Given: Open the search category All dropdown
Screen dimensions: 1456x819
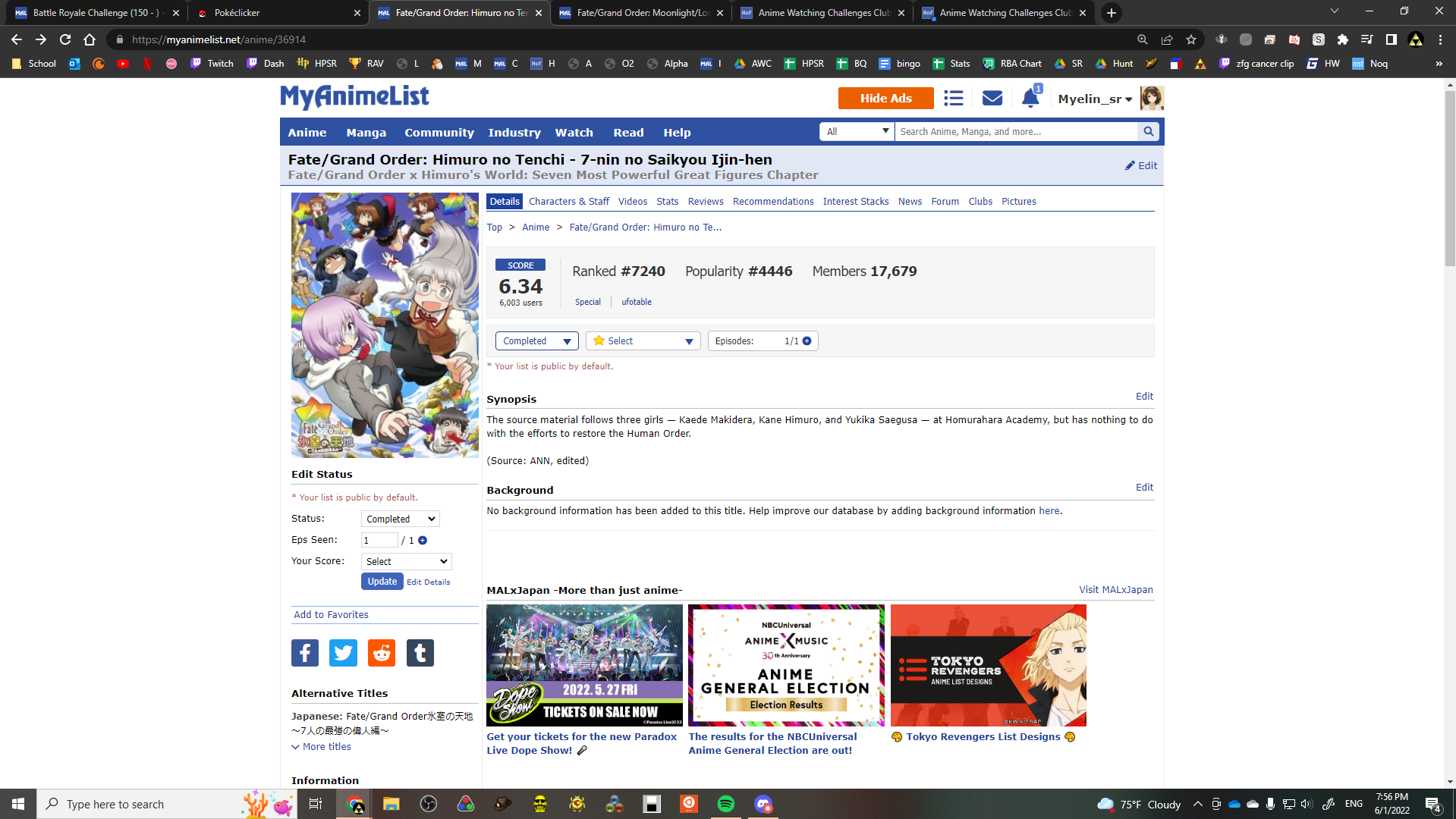Looking at the screenshot, I should (857, 131).
